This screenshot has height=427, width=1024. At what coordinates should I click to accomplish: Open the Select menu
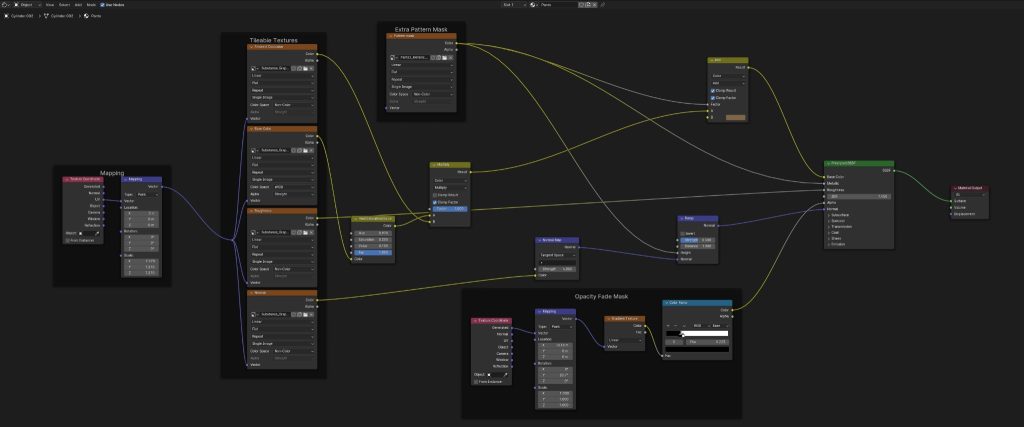[x=65, y=5]
